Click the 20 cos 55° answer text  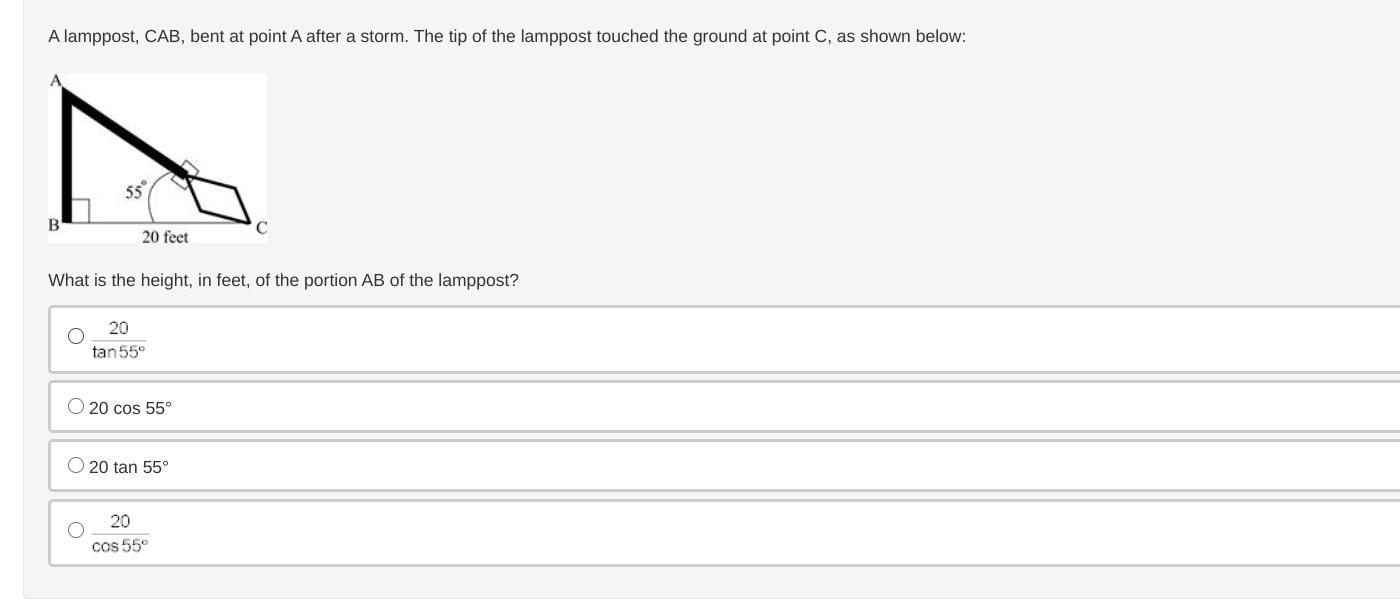pyautogui.click(x=130, y=408)
